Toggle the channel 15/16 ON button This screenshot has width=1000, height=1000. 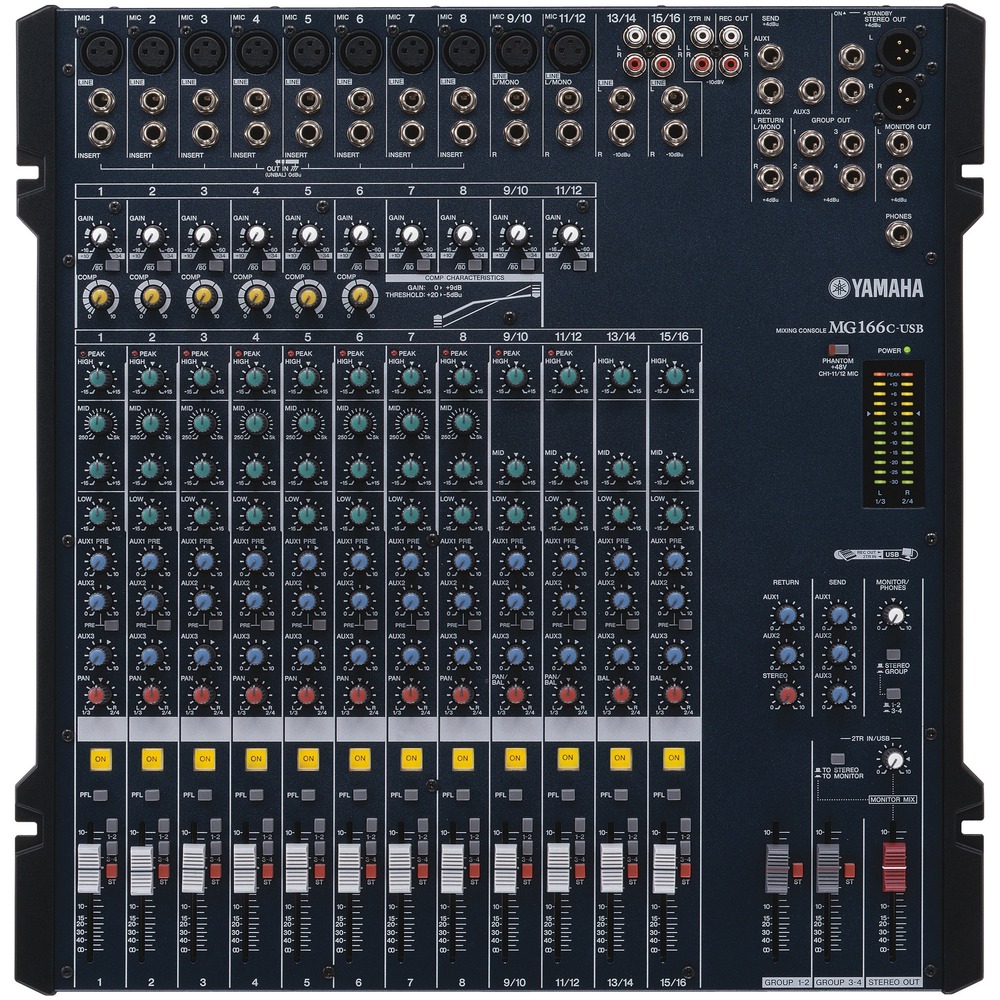673,758
